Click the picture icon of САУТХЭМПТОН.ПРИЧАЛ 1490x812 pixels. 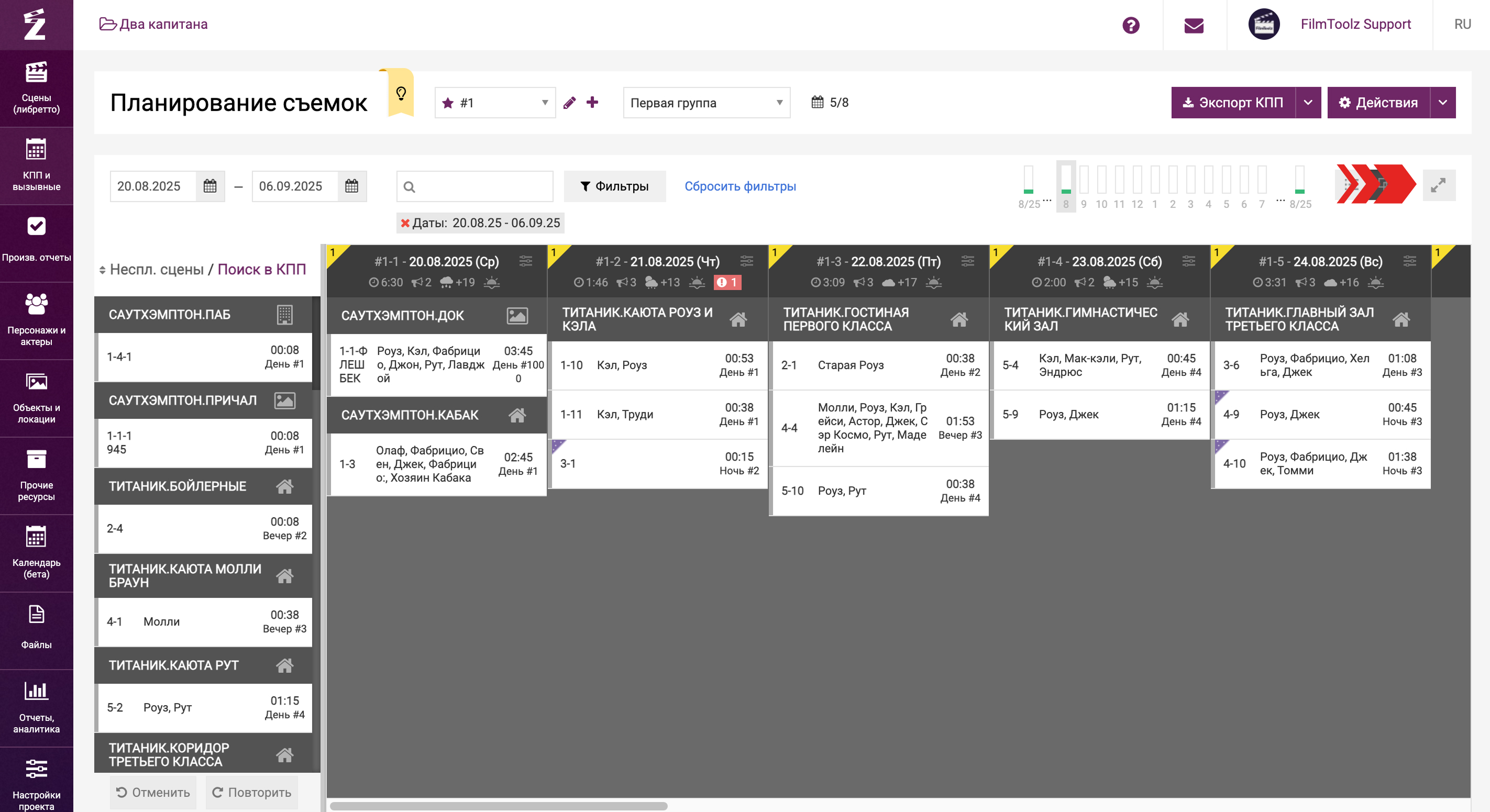tap(284, 401)
